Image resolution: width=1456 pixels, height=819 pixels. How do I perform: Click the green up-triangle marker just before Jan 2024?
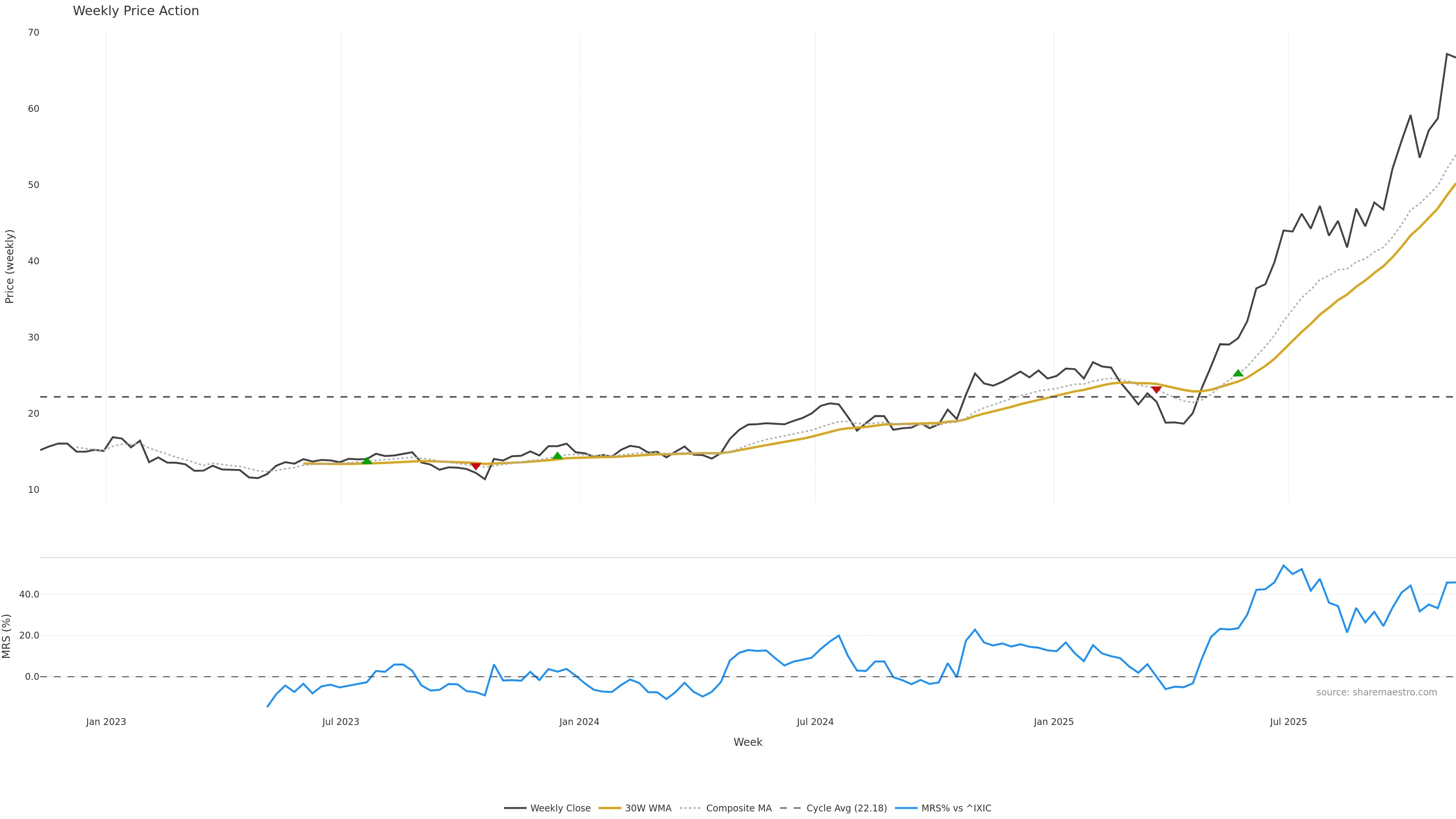click(x=557, y=456)
